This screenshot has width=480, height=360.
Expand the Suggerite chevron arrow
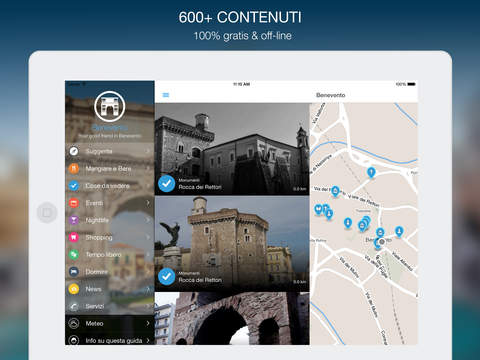click(x=148, y=151)
